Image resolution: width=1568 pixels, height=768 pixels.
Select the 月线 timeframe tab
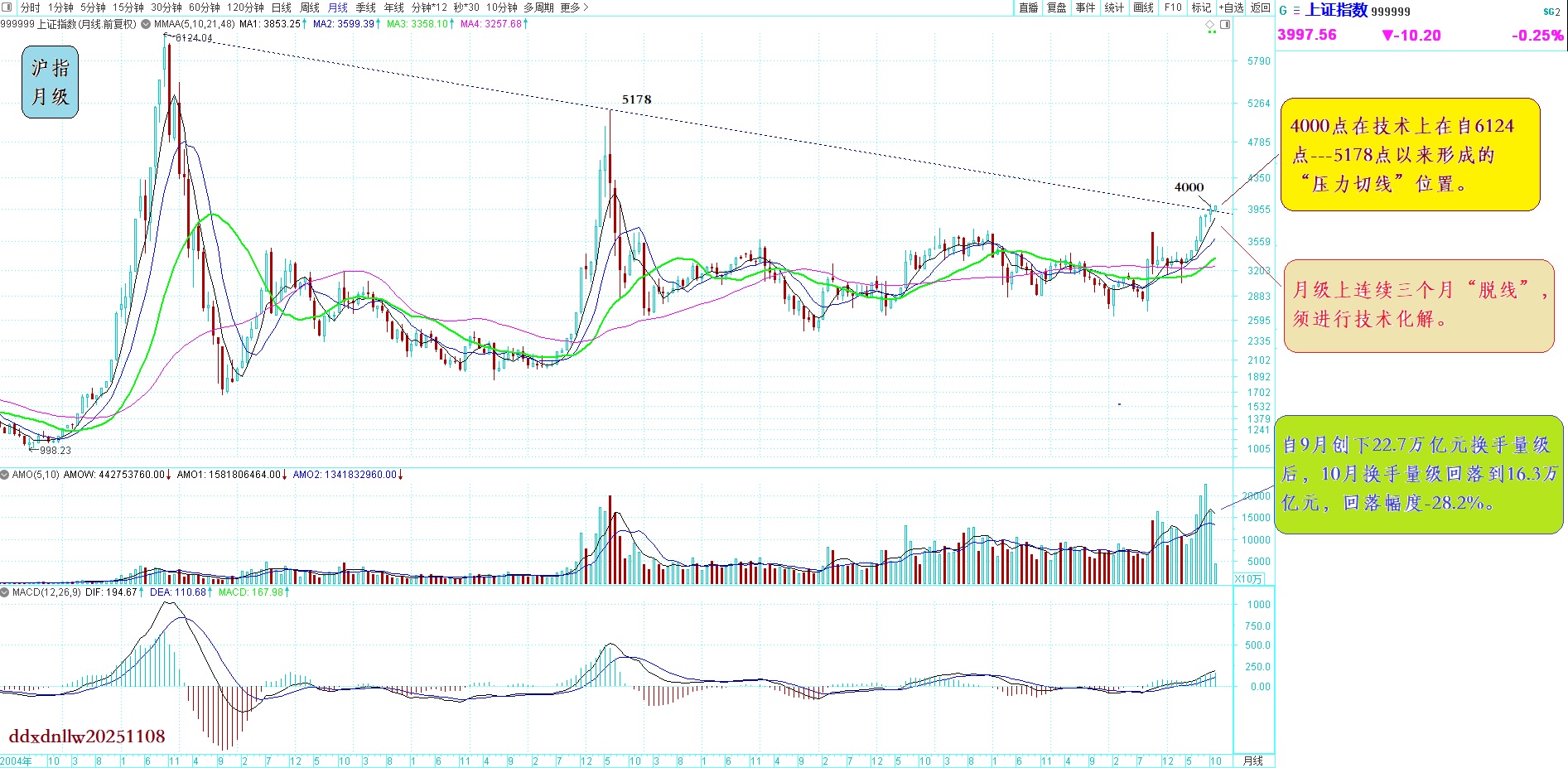pyautogui.click(x=338, y=7)
